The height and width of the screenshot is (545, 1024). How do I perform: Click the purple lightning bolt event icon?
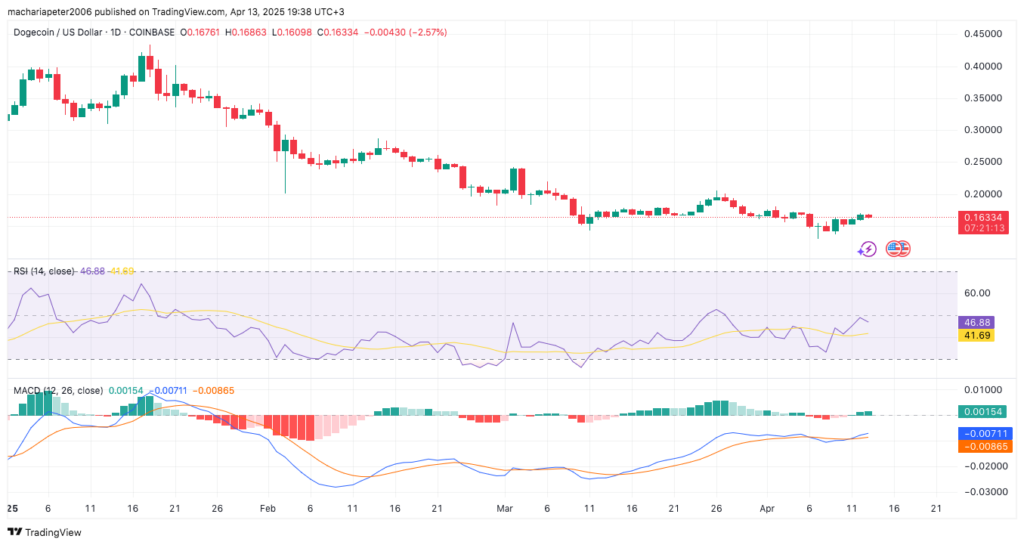coord(867,249)
